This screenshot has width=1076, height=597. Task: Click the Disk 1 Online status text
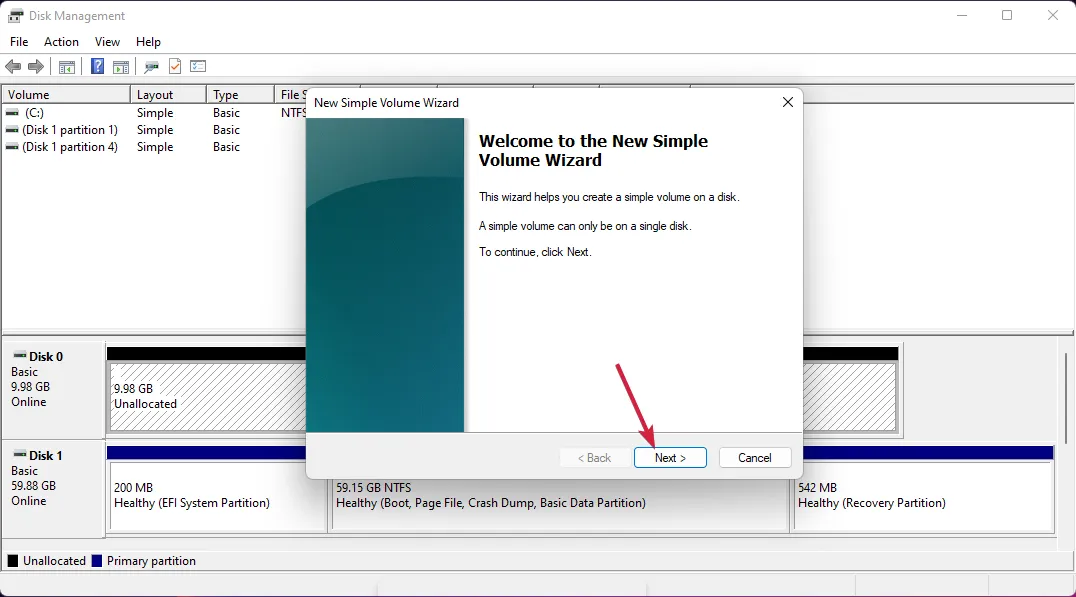click(x=29, y=500)
